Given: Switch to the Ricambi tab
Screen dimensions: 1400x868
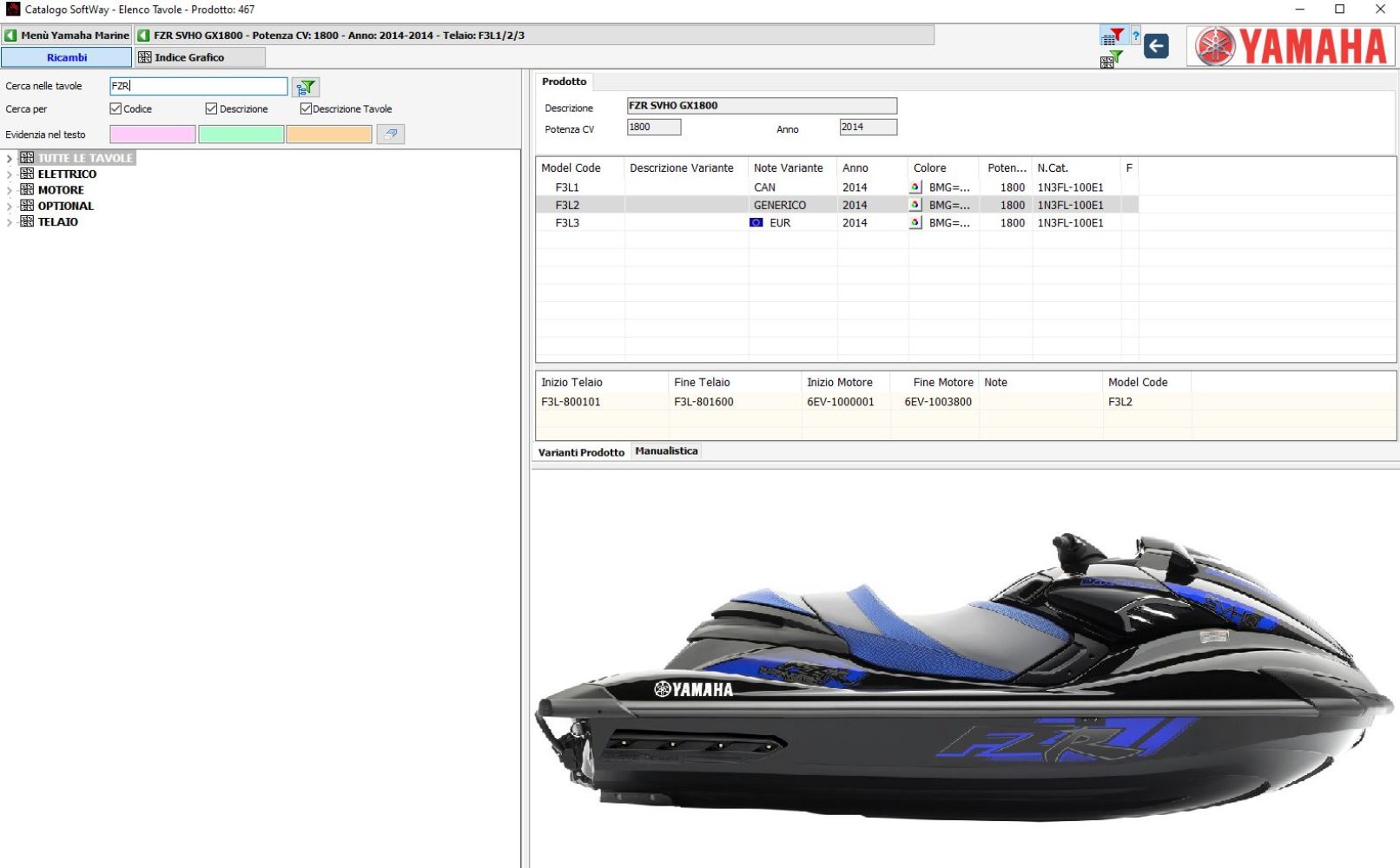Looking at the screenshot, I should (x=67, y=57).
